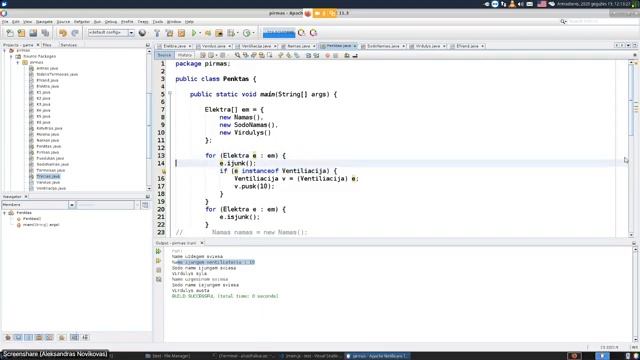Open the configuration combo box arrow

(x=131, y=33)
